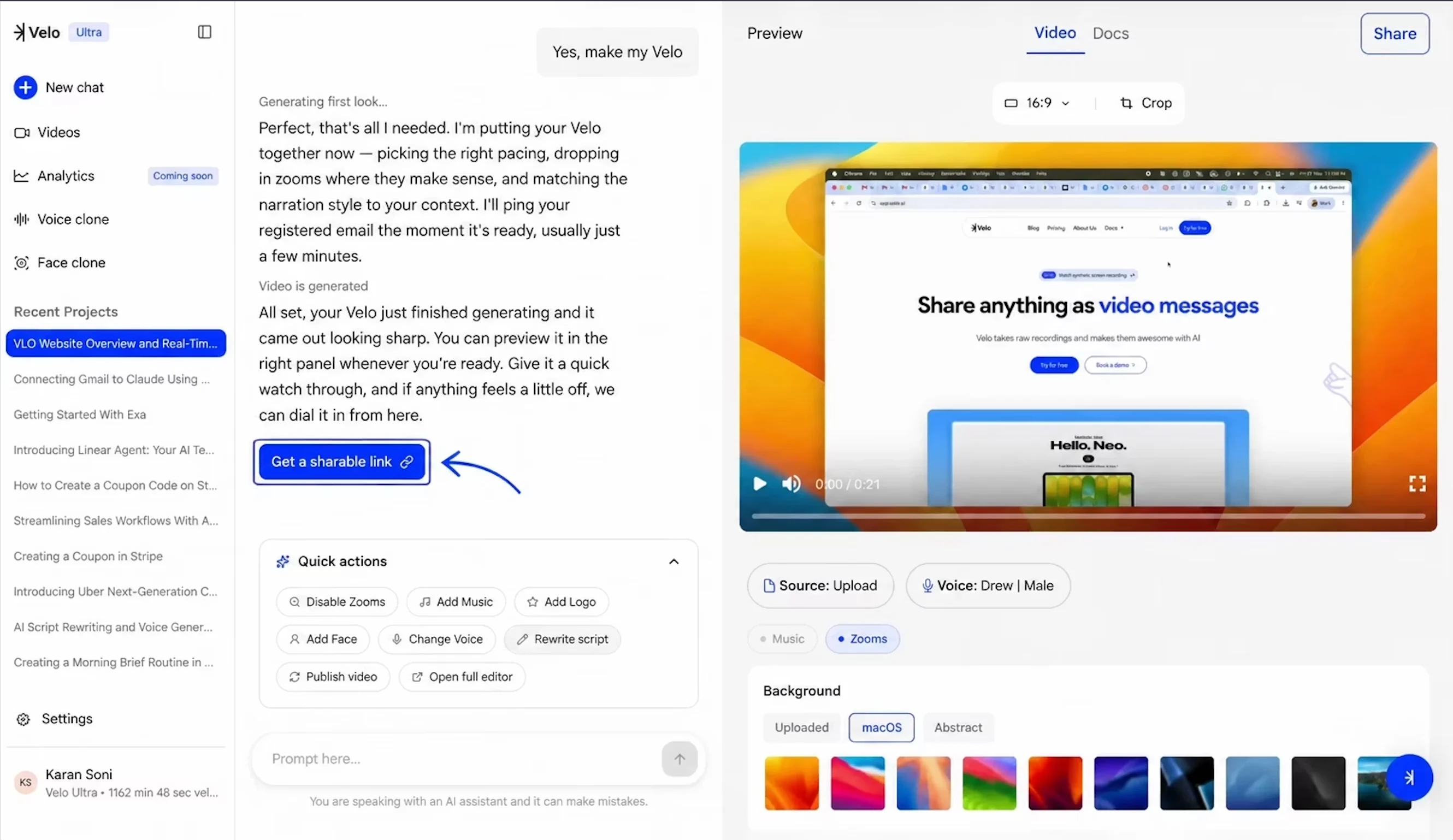Open Karan Soni account menu
Screen dimensions: 1453x840
point(116,782)
